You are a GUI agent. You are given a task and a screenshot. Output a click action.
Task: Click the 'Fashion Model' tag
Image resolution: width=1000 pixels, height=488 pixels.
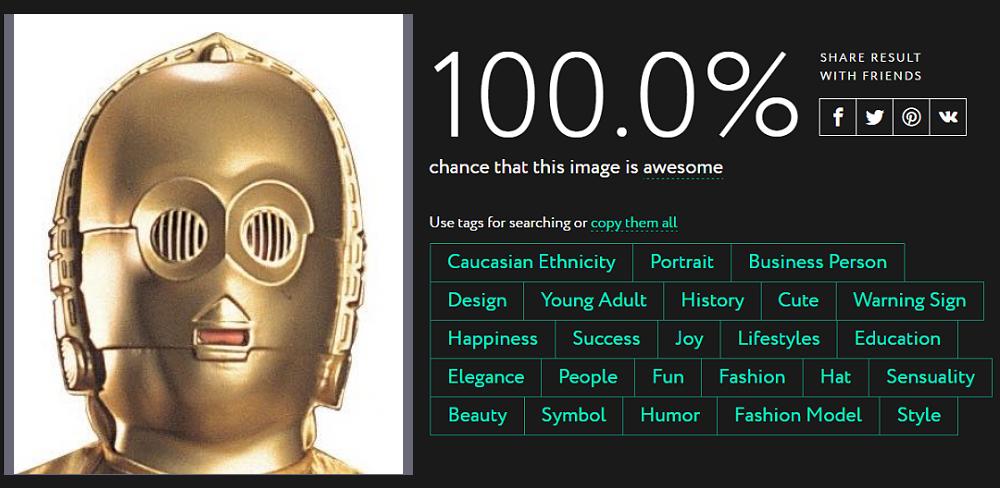798,415
